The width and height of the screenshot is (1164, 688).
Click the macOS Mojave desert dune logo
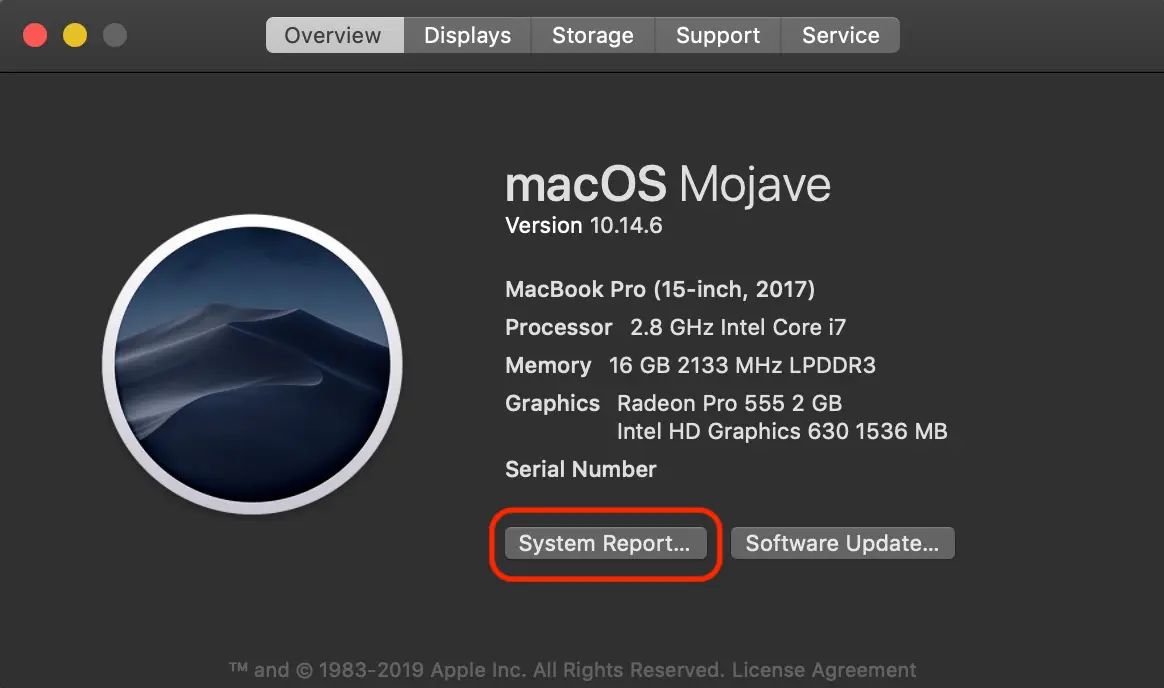point(252,364)
